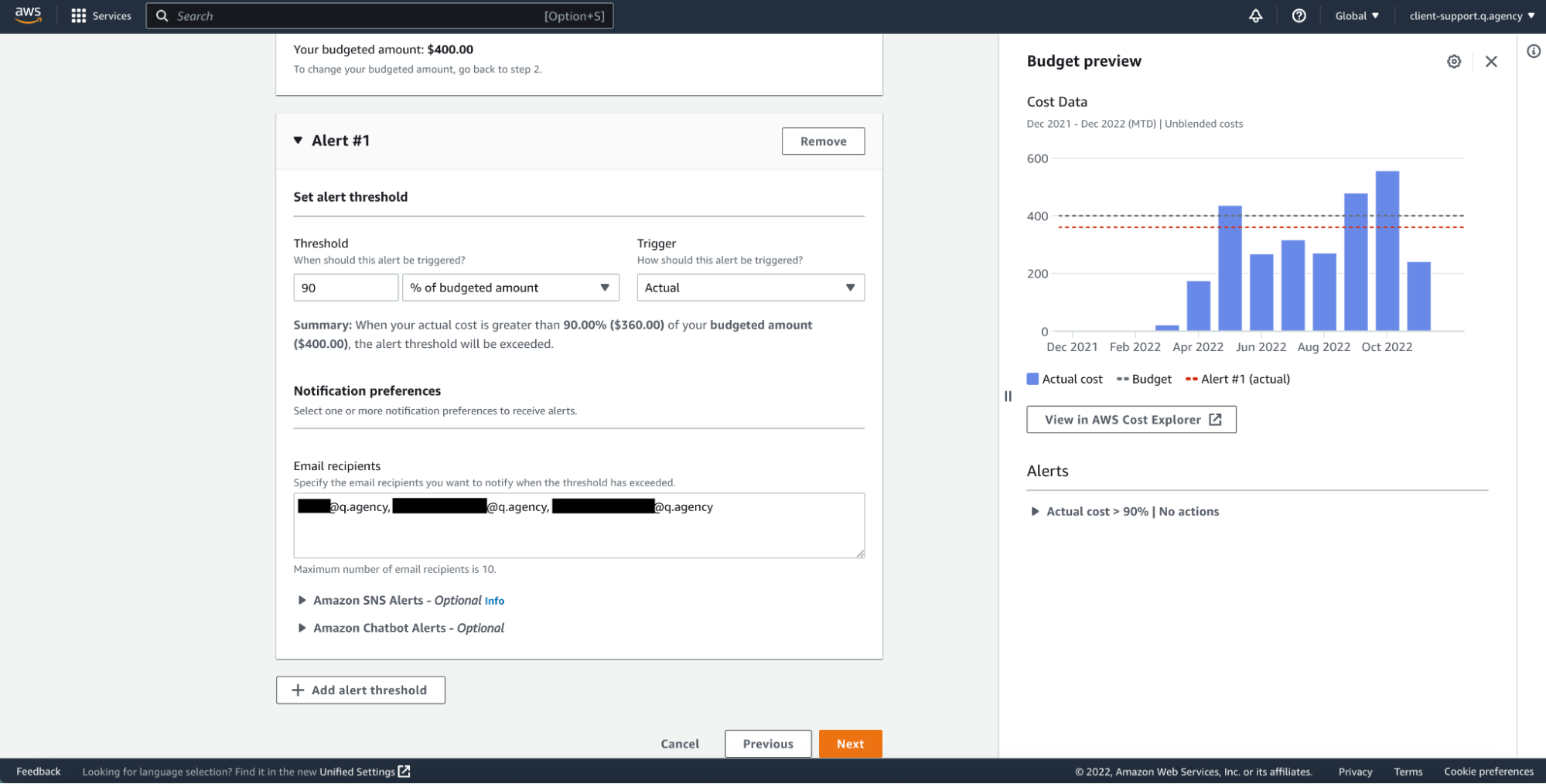Click the search magnifier icon
This screenshot has height=784, width=1546.
[x=162, y=16]
